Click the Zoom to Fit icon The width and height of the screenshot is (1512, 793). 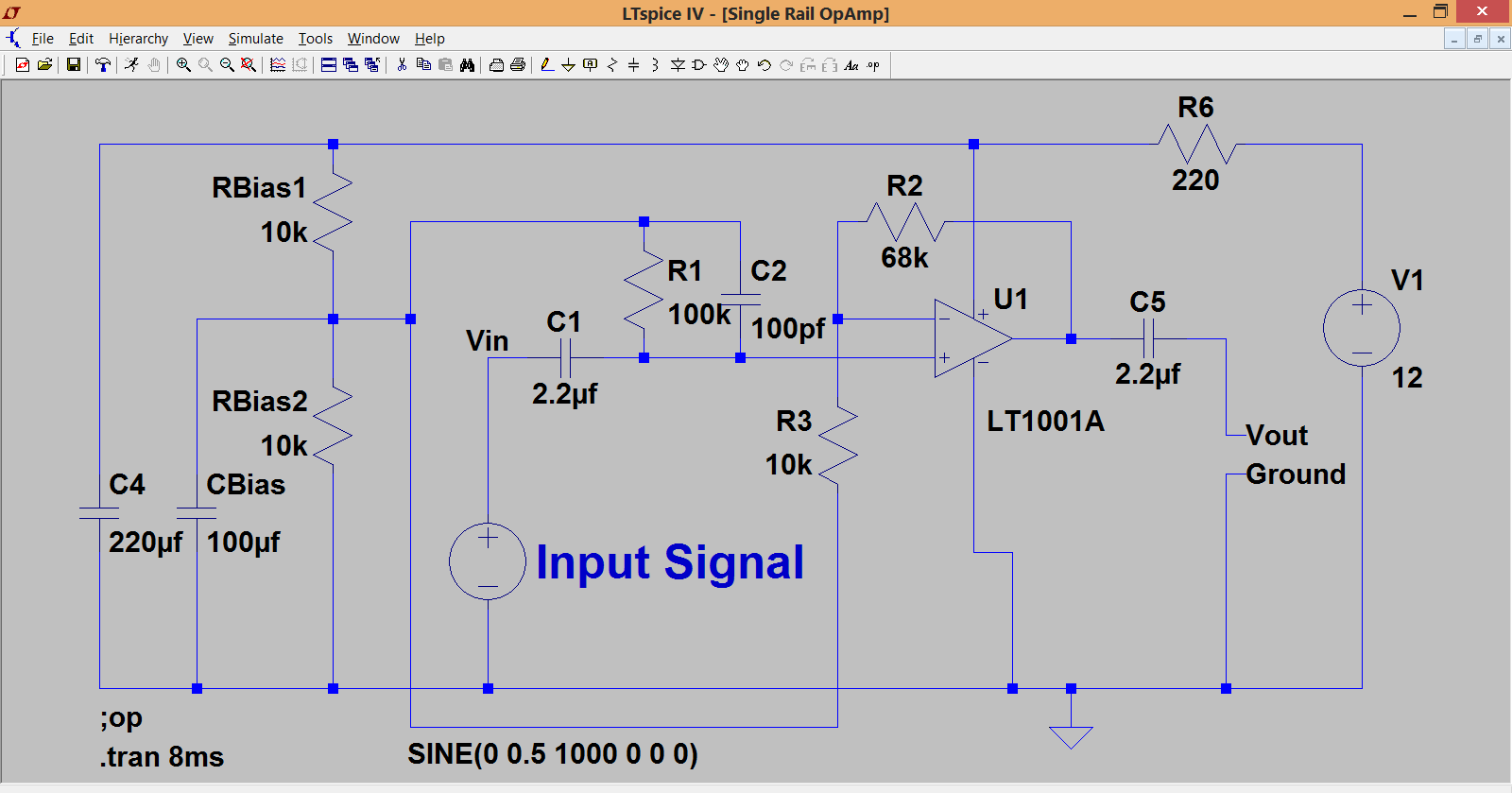click(x=248, y=65)
